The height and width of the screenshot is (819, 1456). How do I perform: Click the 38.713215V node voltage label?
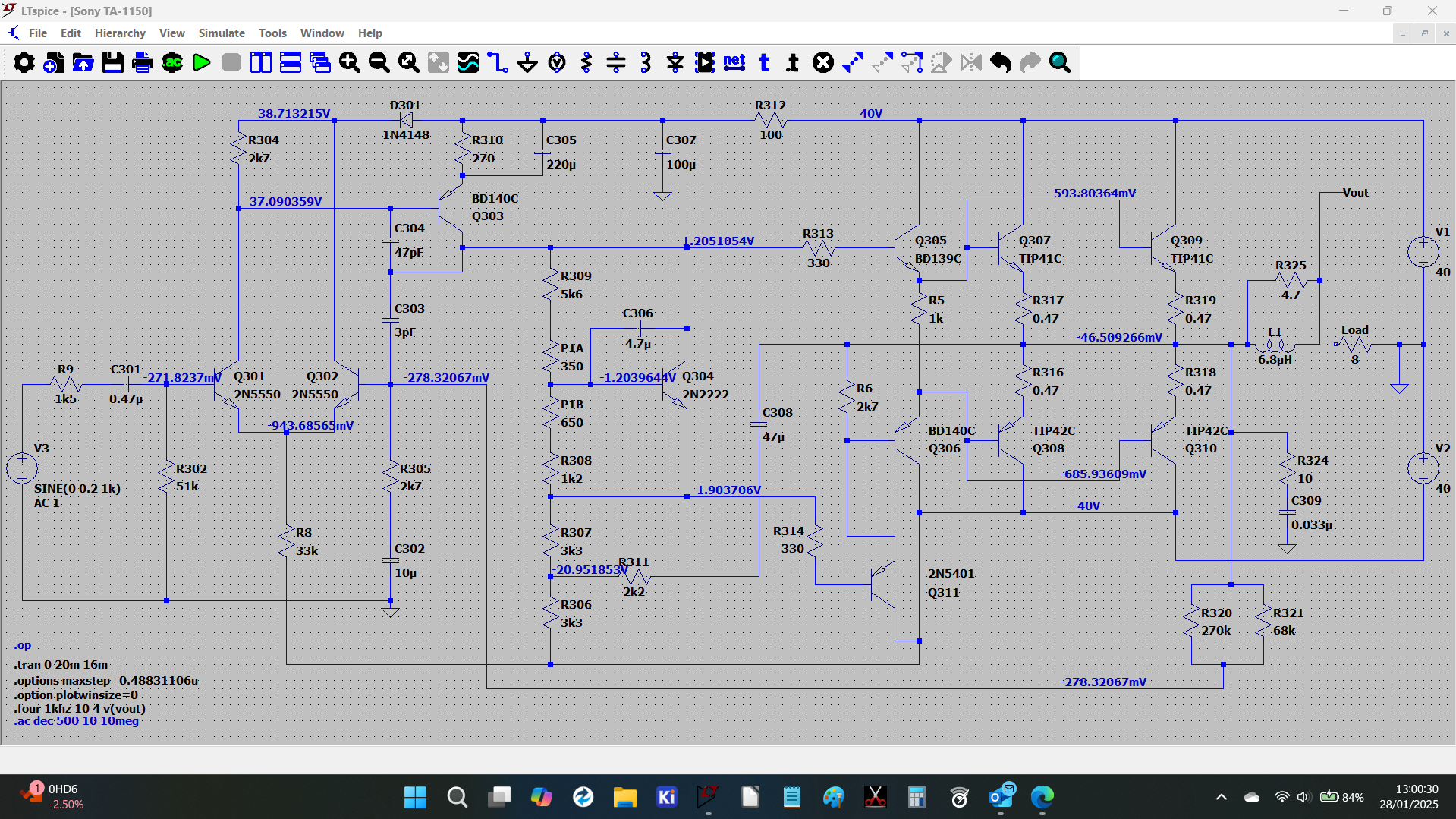(x=294, y=114)
